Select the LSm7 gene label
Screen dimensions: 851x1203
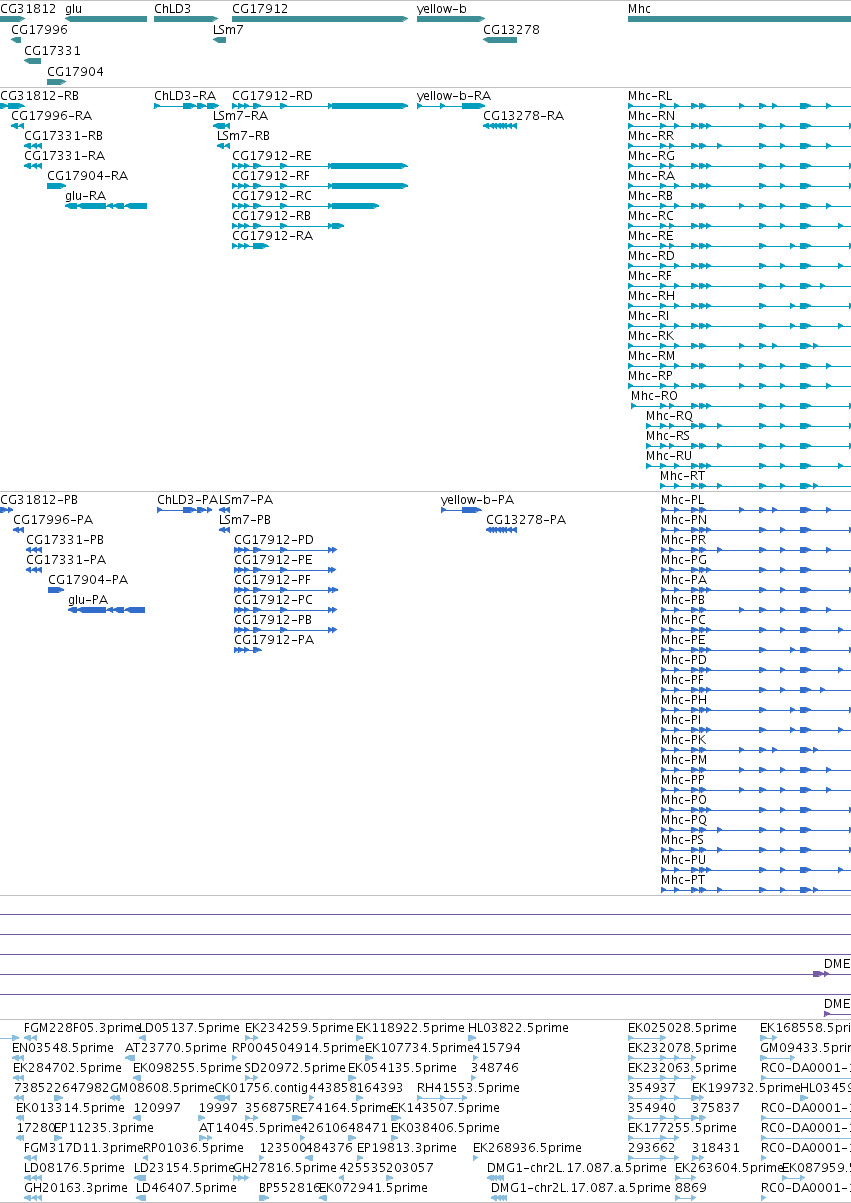(228, 30)
